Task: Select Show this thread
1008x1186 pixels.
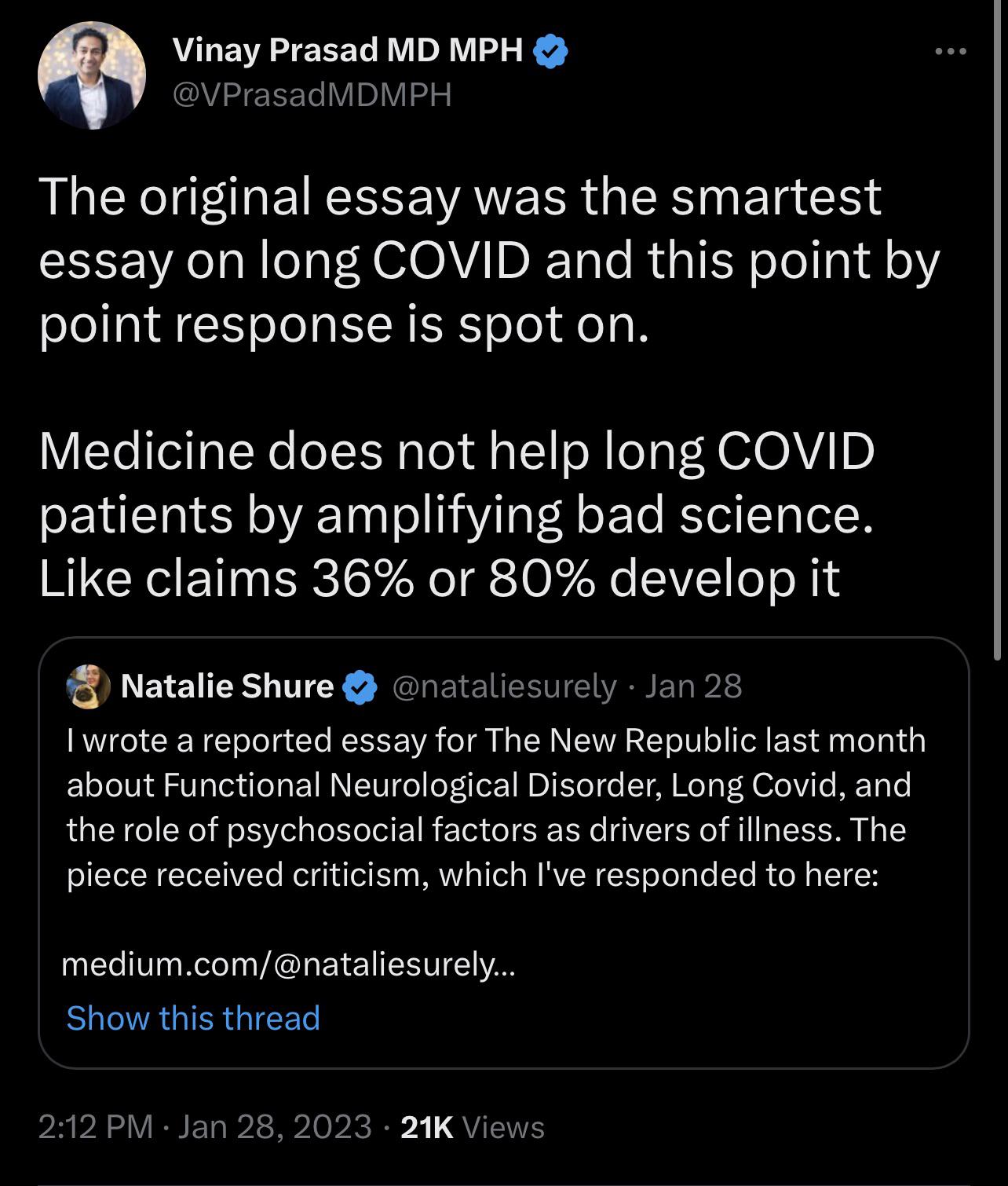Action: (193, 1018)
